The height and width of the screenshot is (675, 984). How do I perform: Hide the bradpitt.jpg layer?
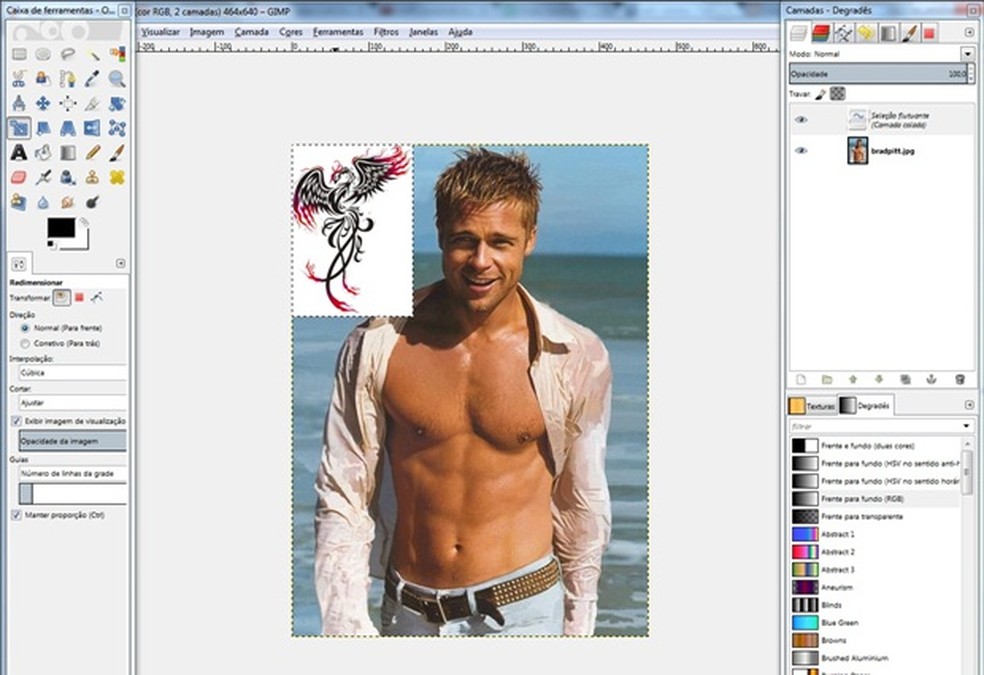[801, 151]
